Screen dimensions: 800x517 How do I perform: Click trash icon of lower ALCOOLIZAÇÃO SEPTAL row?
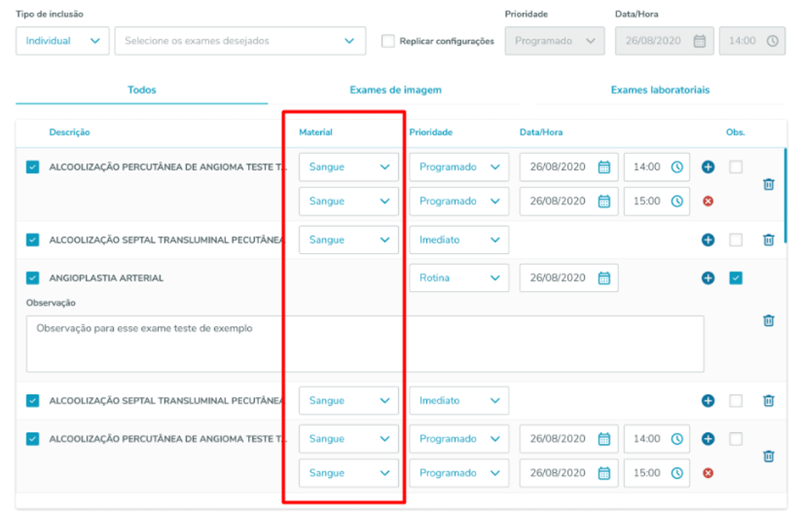pos(768,401)
